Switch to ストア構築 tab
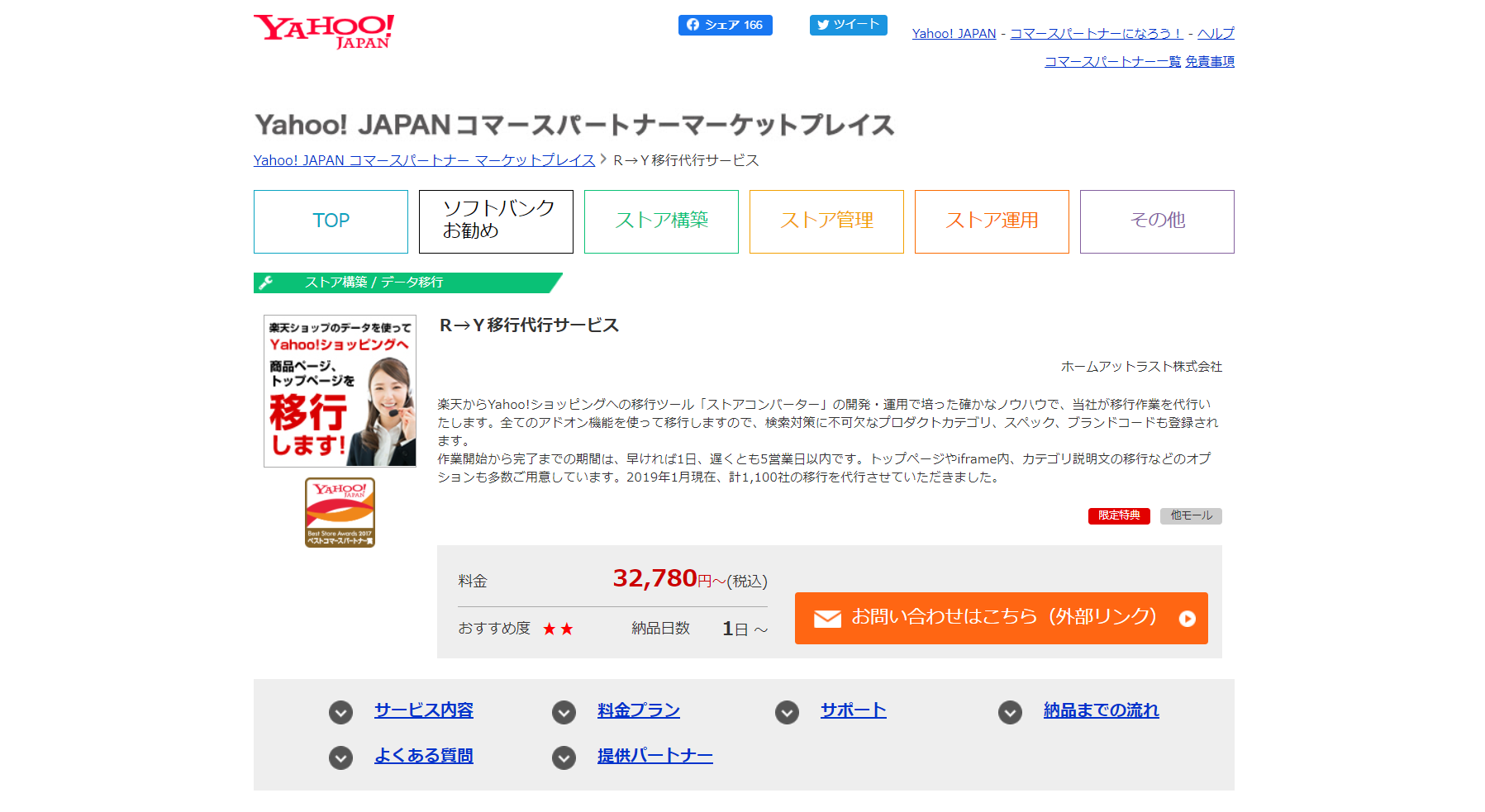 (661, 221)
